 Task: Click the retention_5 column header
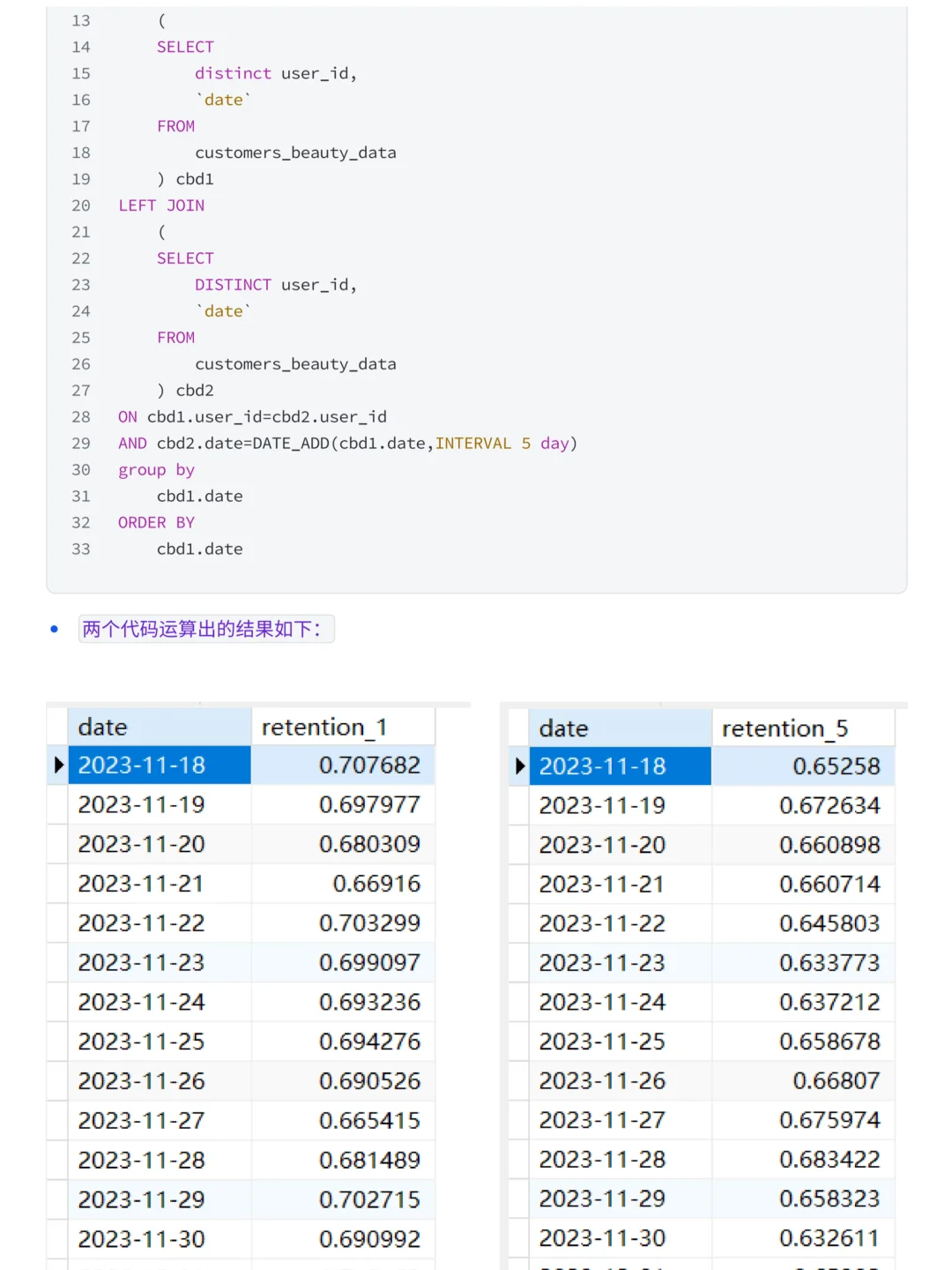803,728
